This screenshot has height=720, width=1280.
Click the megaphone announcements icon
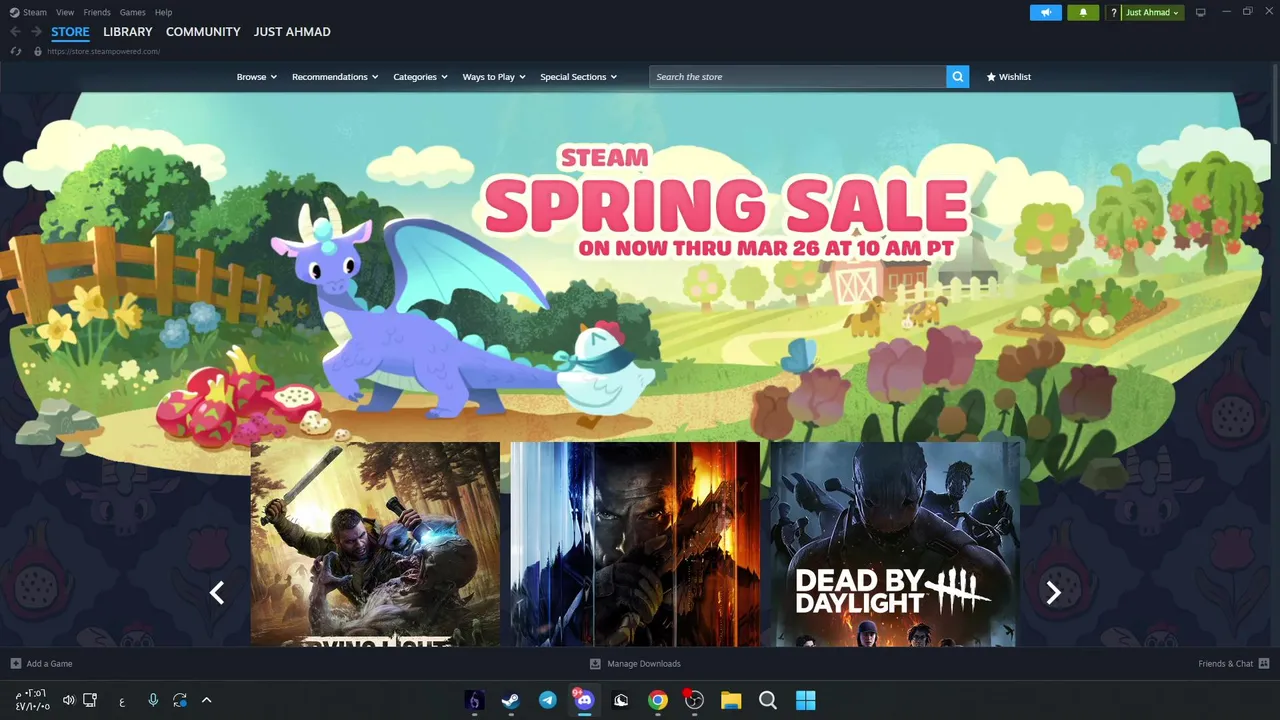tap(1045, 13)
